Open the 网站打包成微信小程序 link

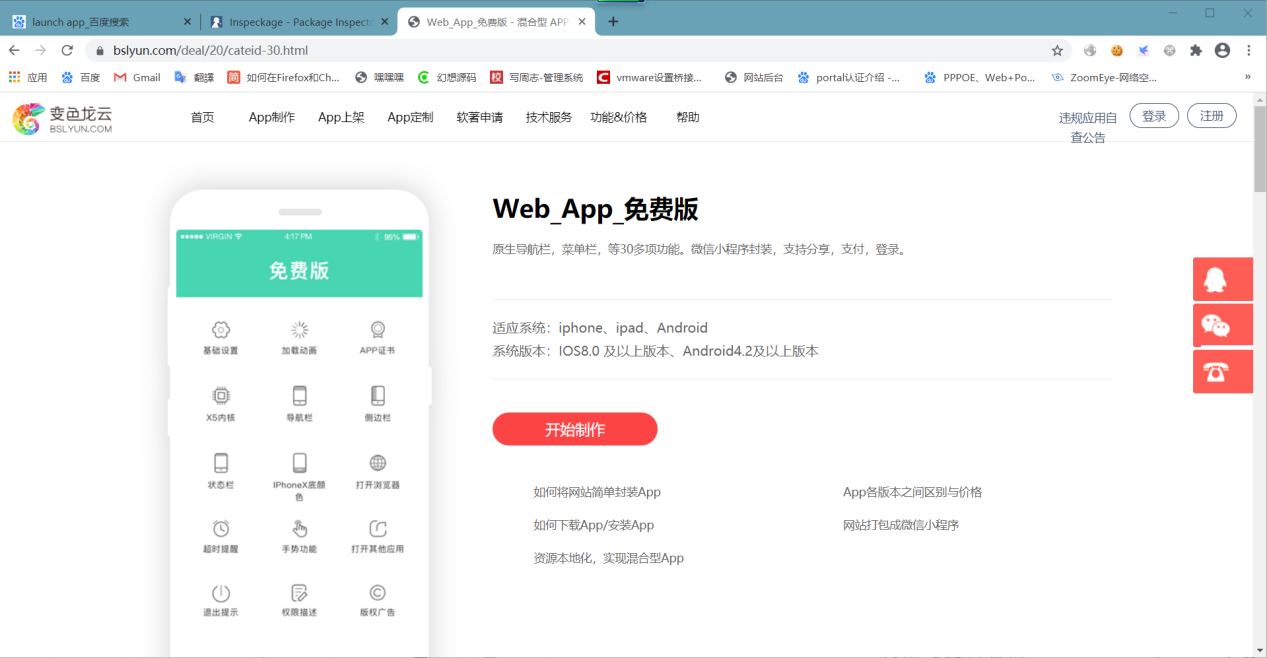tap(901, 525)
